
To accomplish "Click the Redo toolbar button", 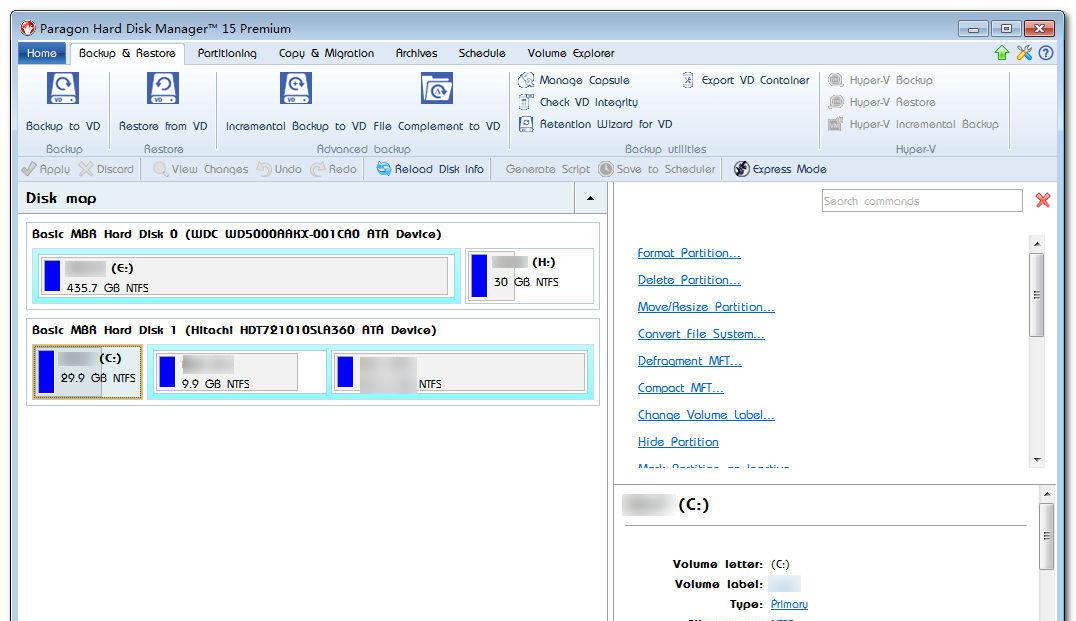I will (334, 169).
